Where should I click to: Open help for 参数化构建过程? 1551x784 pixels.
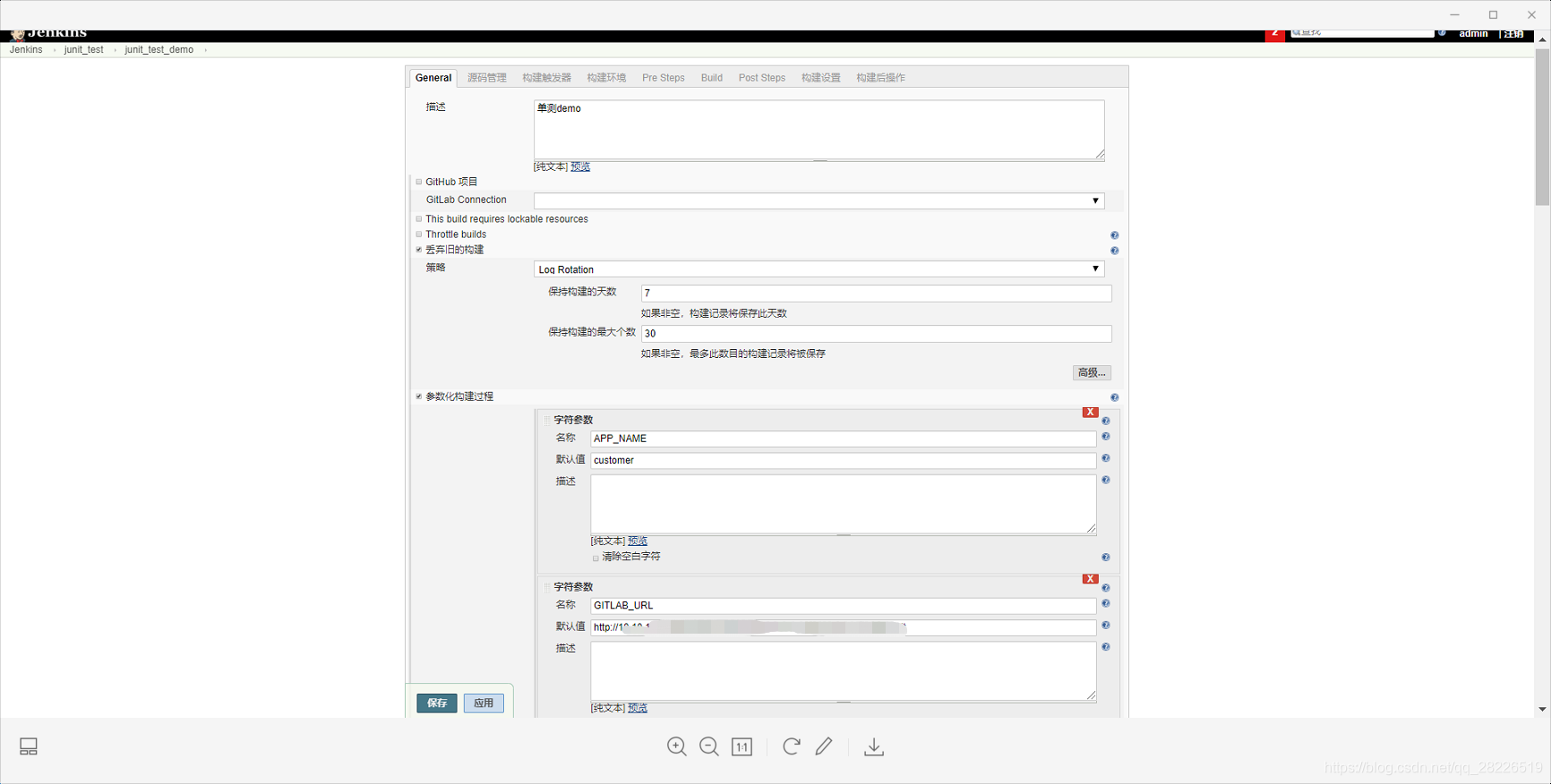point(1115,397)
